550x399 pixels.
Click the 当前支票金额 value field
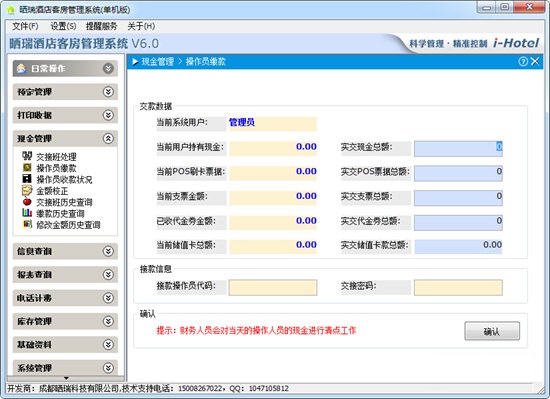point(273,197)
